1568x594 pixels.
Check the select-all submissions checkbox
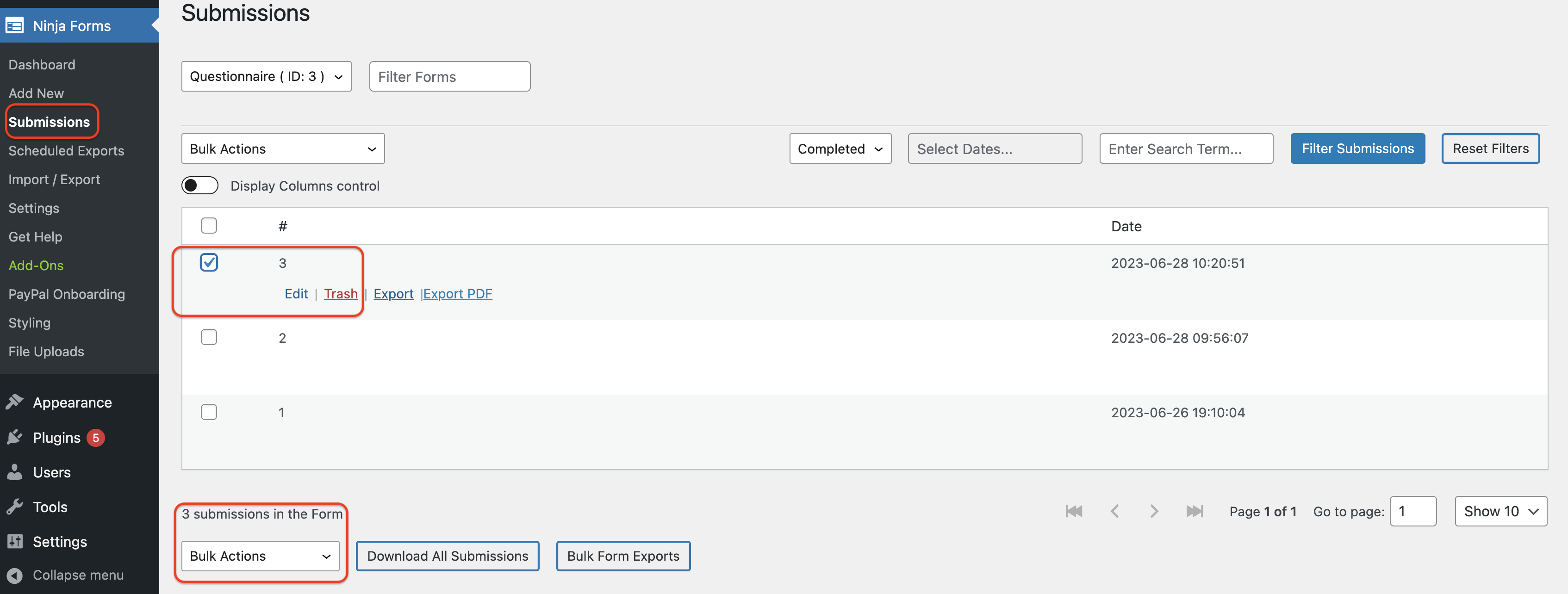point(209,225)
